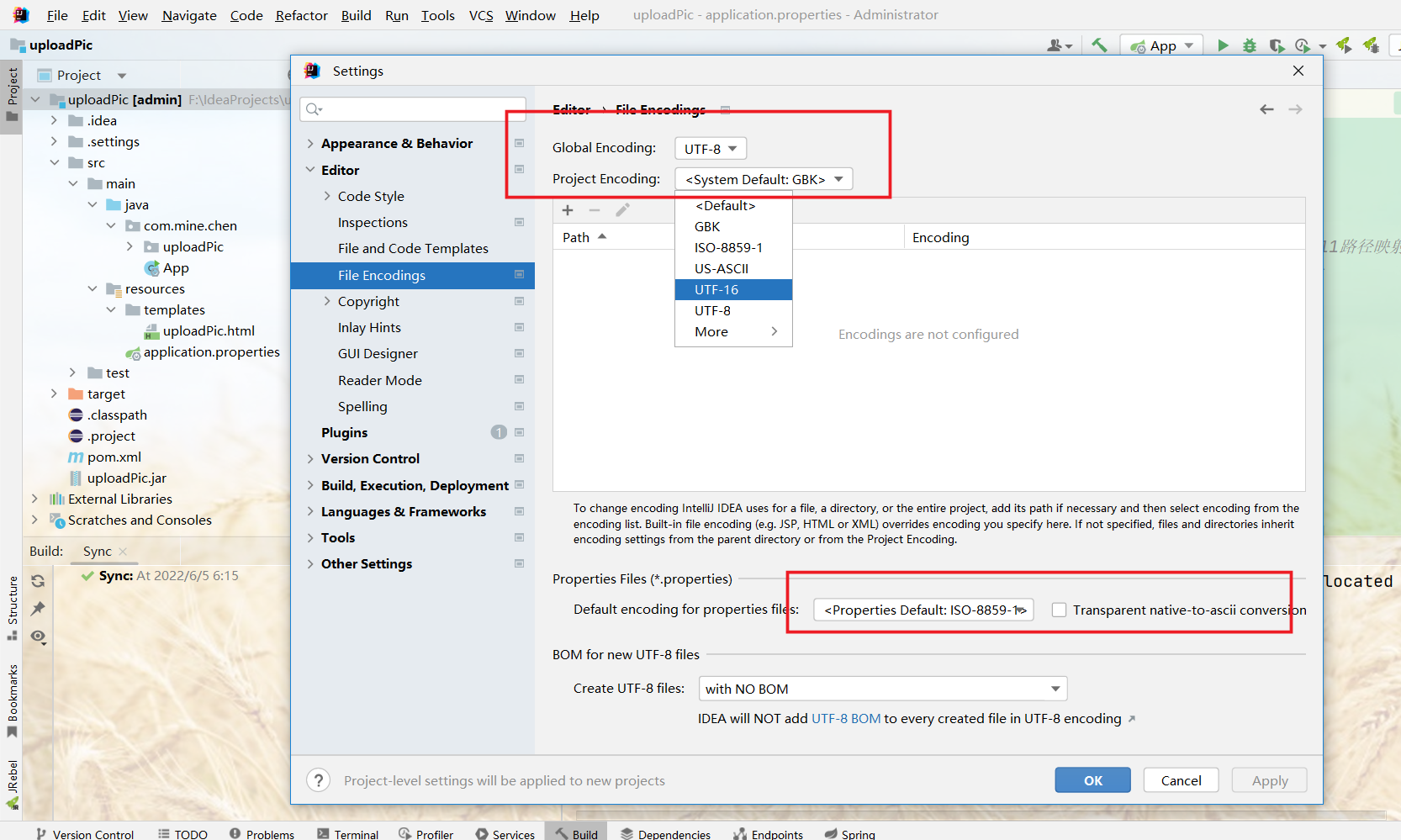The height and width of the screenshot is (840, 1401).
Task: Expand the Version Control settings section
Action: click(310, 458)
